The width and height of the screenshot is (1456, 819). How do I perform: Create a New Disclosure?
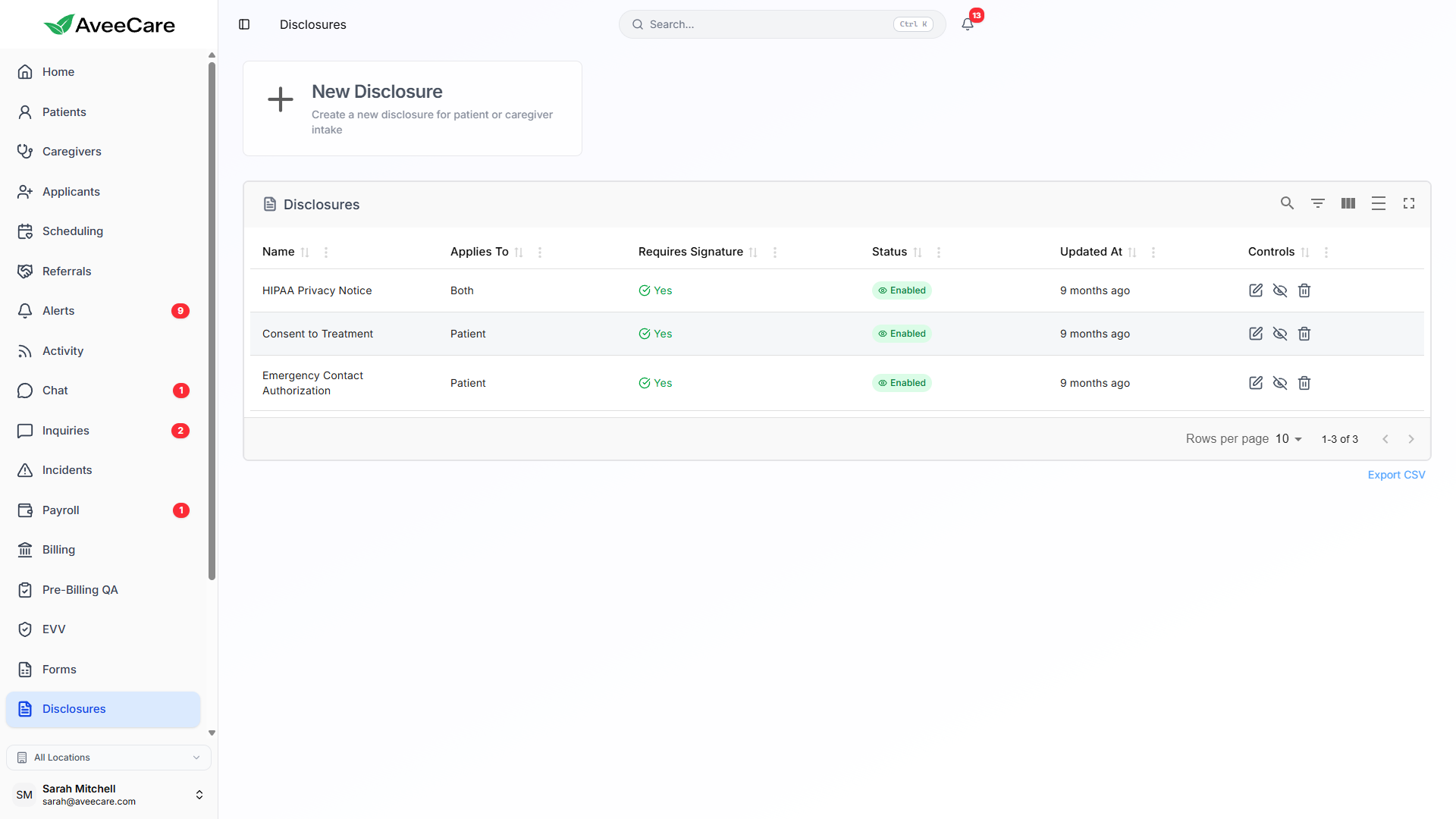point(412,108)
